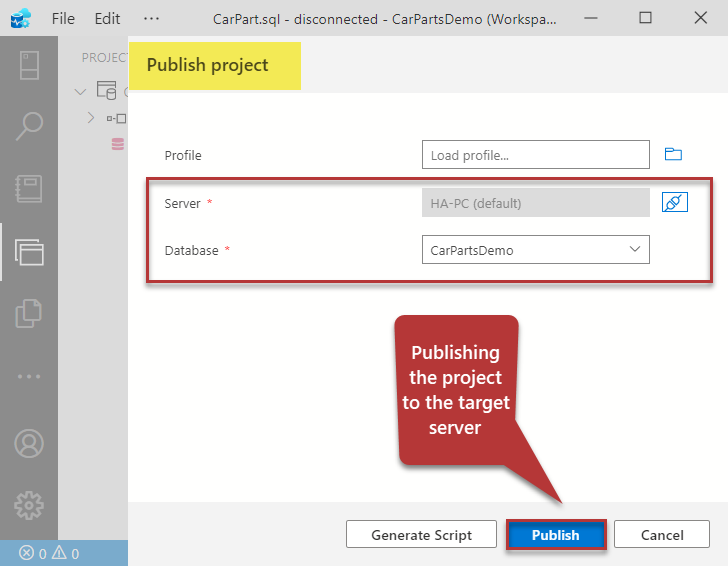Click the server connection plug icon
The image size is (728, 566).
point(675,203)
